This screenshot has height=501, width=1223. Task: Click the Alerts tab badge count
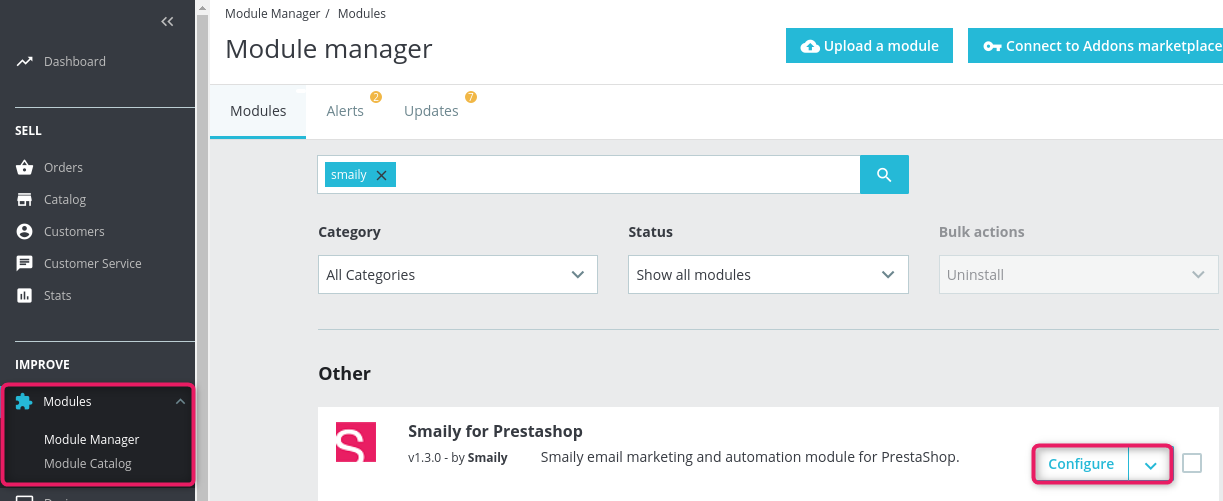(376, 97)
